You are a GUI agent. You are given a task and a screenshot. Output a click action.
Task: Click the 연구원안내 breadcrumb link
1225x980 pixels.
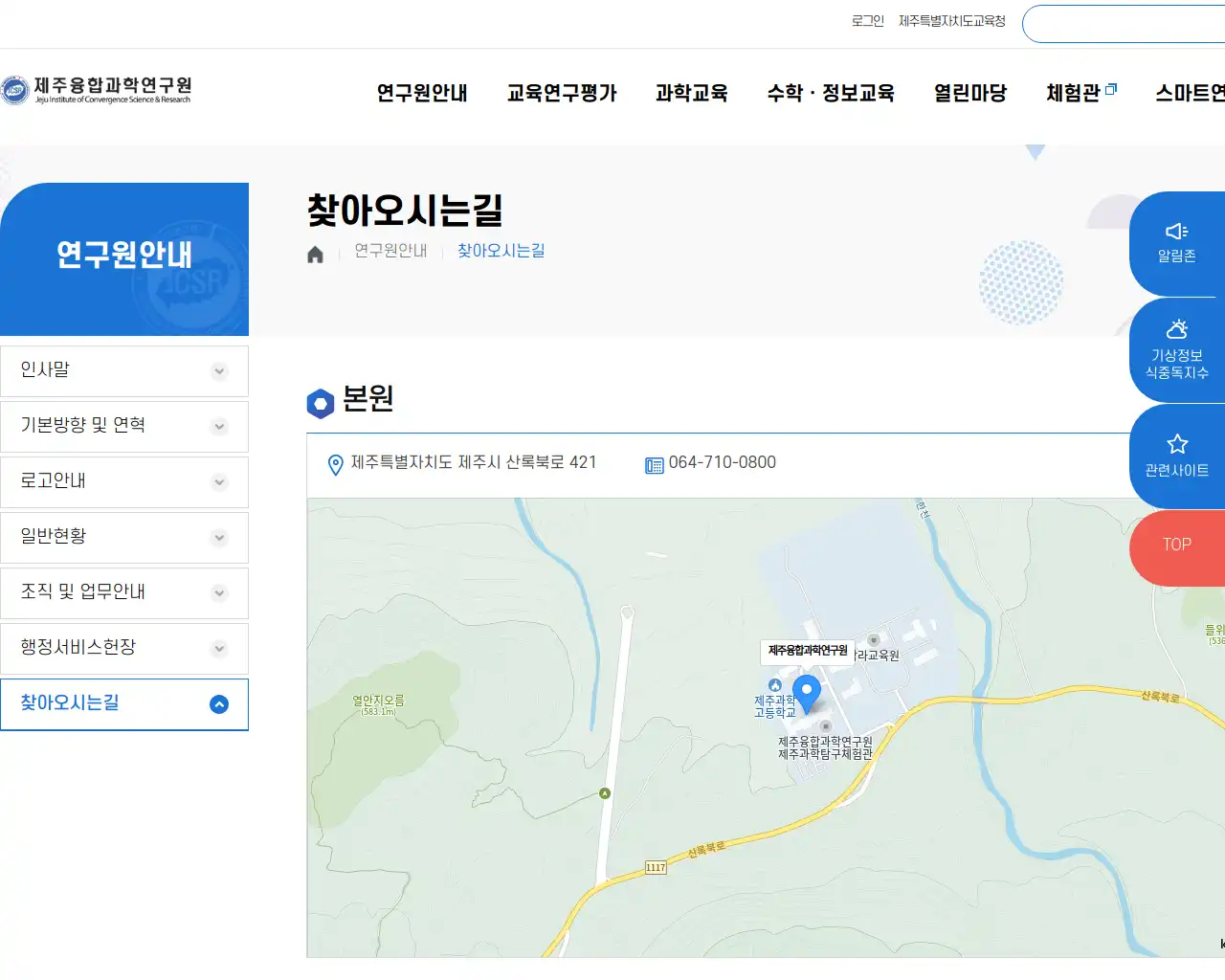pyautogui.click(x=390, y=251)
